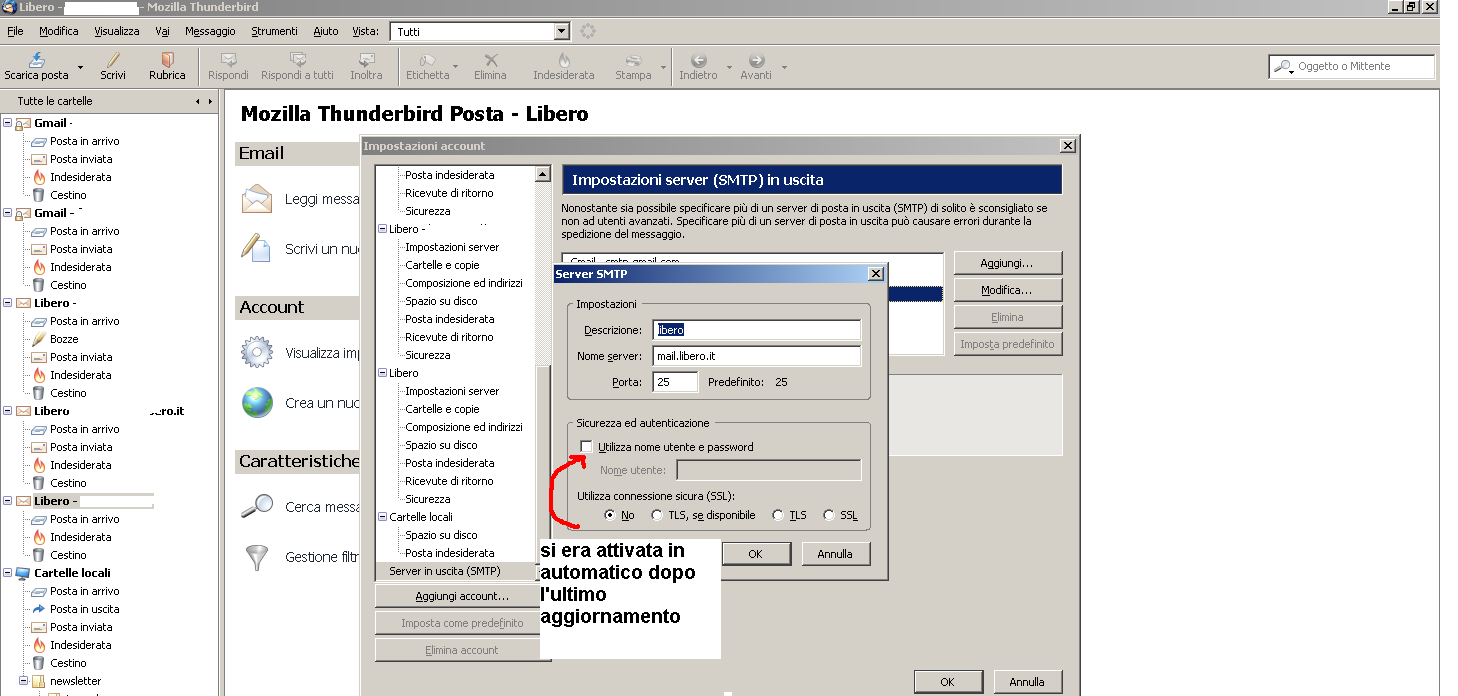
Task: Click the Leggi messaggi envelope icon
Action: [257, 199]
